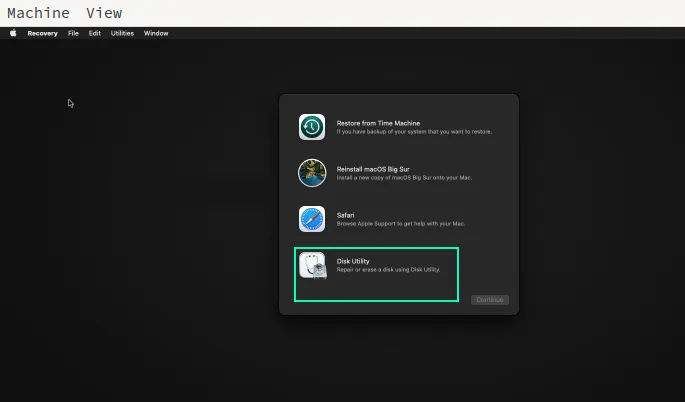This screenshot has height=402, width=685.
Task: Click 'Repair or erase a disk' description
Action: pos(388,270)
